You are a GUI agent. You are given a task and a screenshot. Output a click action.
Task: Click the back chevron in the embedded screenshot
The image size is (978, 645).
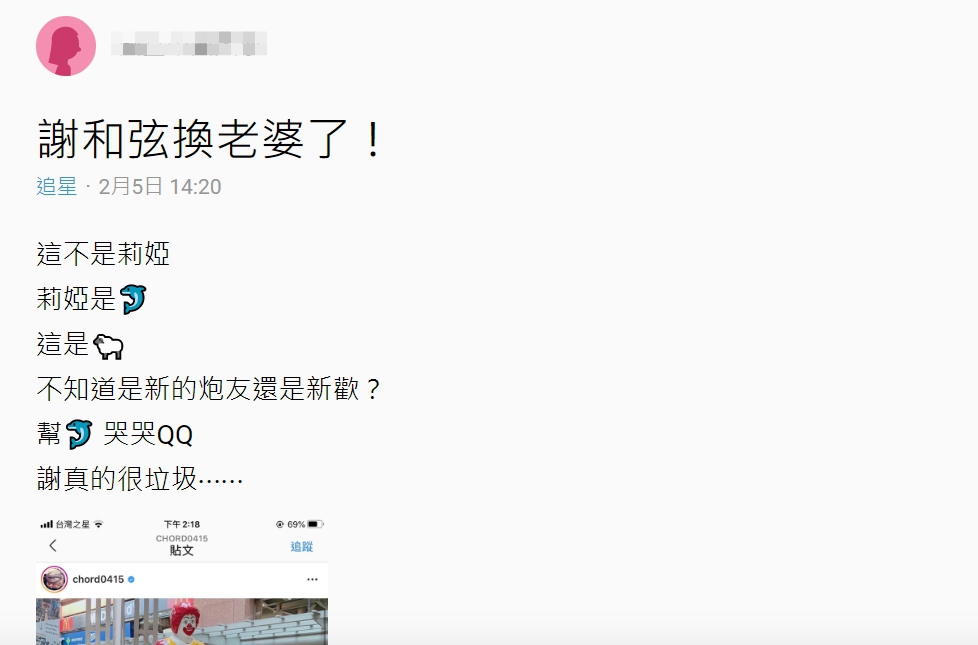[53, 546]
